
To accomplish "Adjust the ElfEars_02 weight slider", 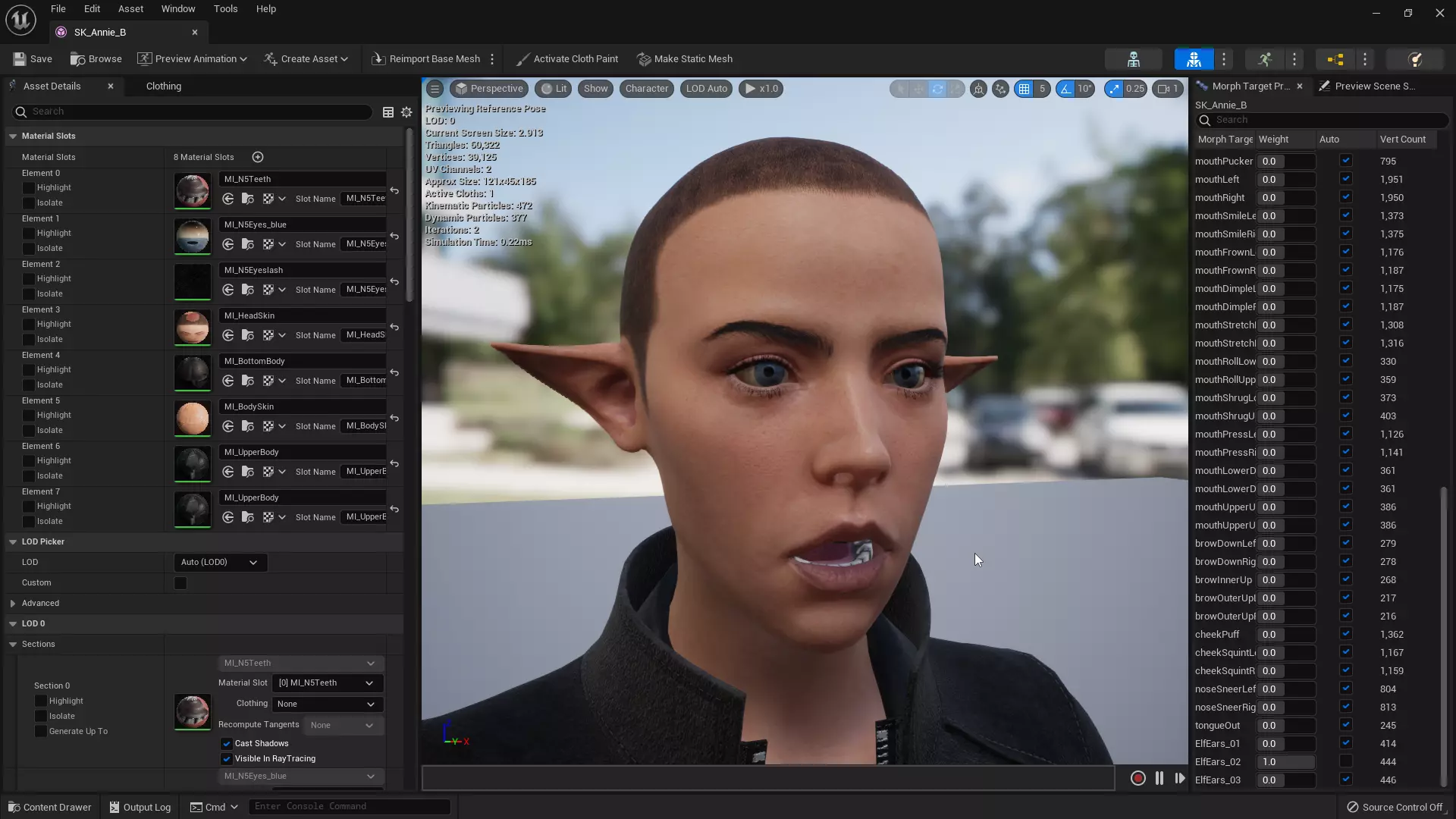I will pyautogui.click(x=1286, y=761).
